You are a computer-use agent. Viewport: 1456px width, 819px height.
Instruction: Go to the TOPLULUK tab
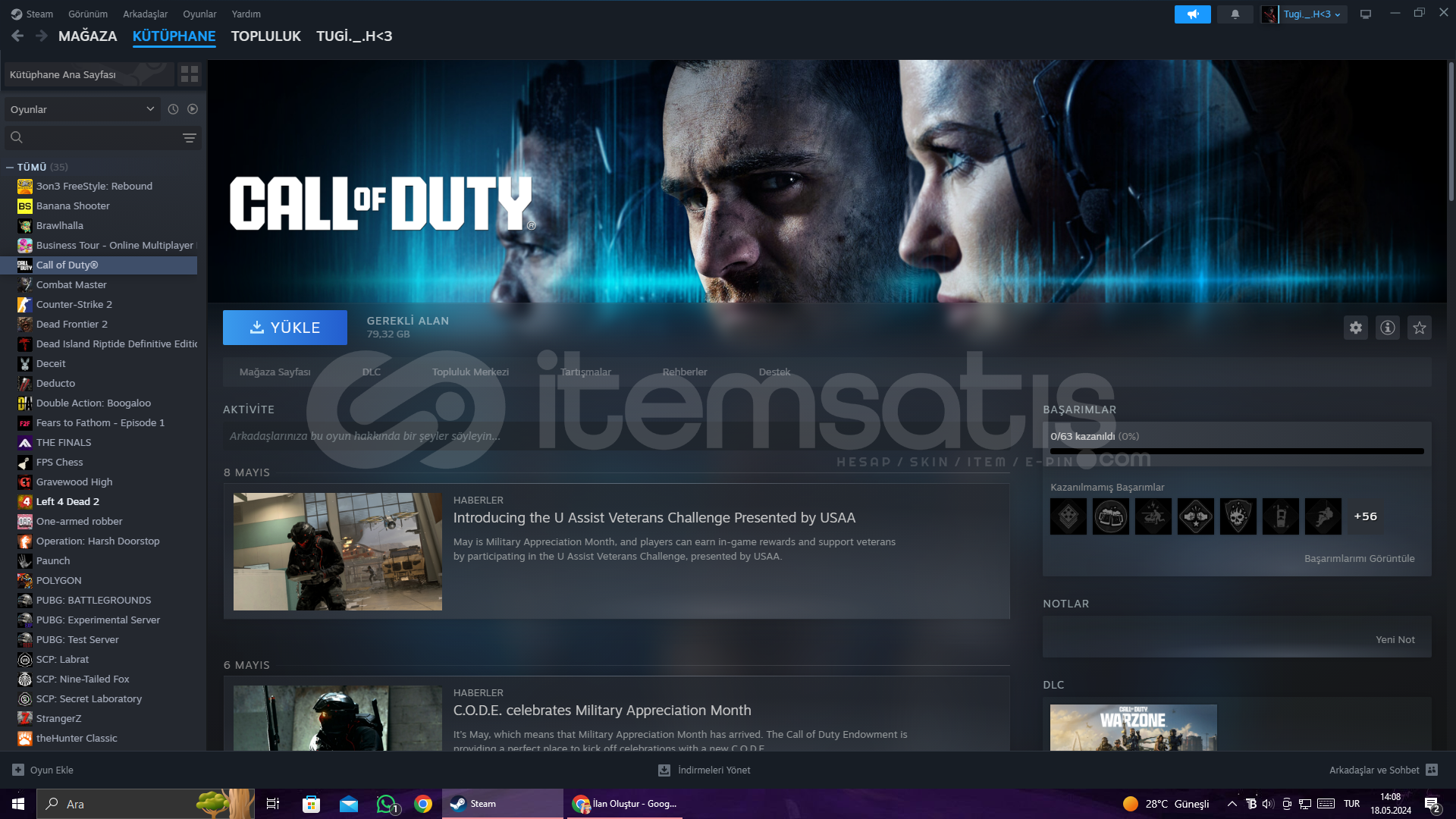266,36
